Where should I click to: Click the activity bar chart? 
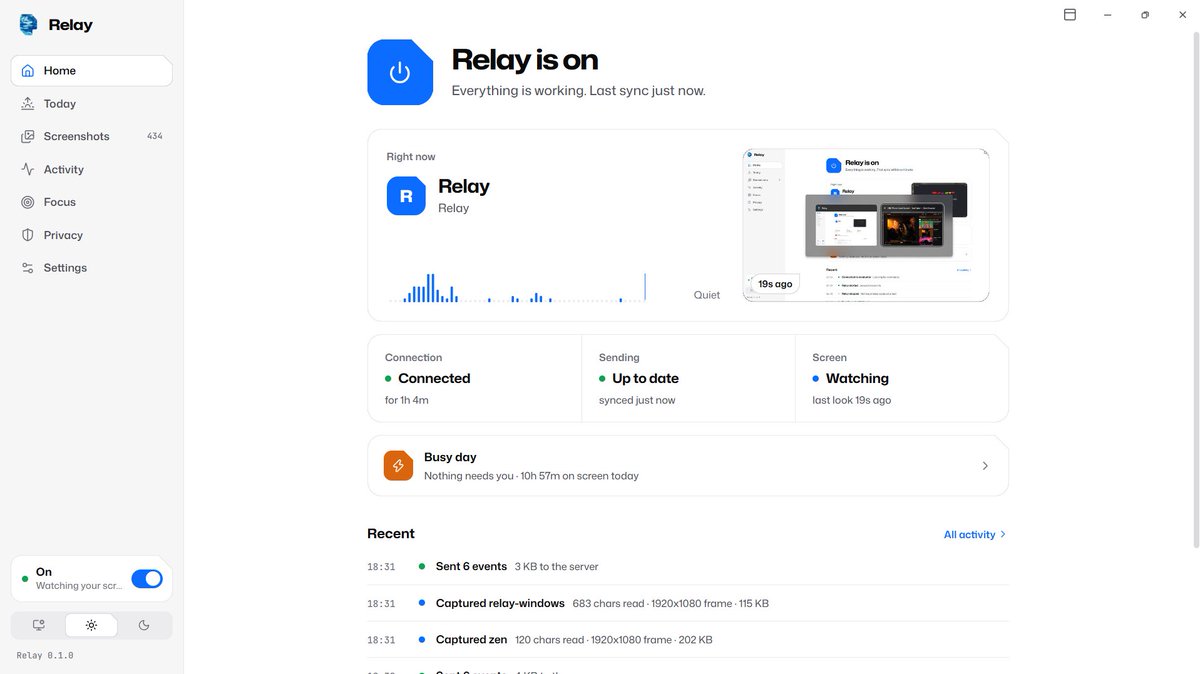pyautogui.click(x=518, y=288)
